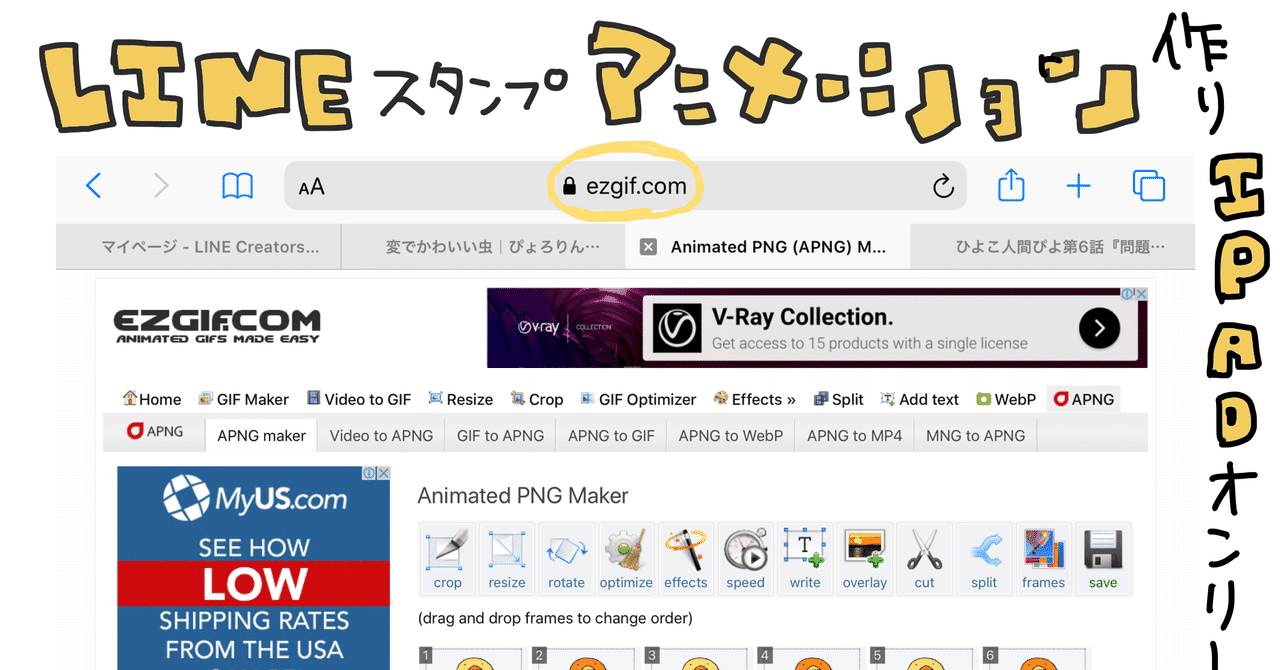Open GIF Maker menu item

(x=243, y=399)
